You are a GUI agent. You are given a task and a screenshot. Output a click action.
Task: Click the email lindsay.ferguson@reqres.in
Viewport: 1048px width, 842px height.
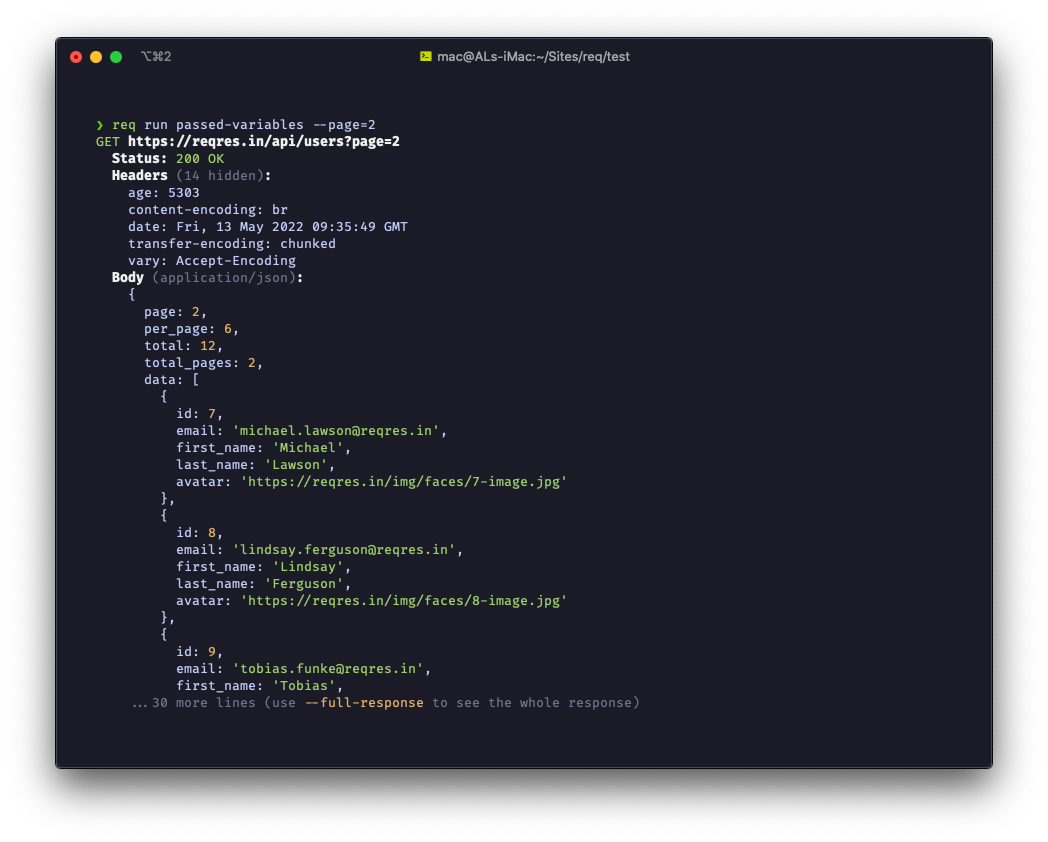[x=344, y=550]
